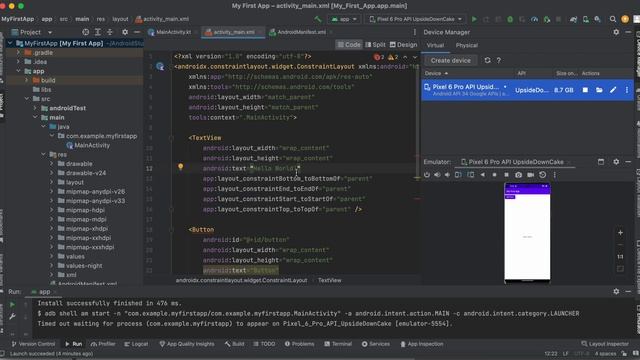Image resolution: width=640 pixels, height=360 pixels.
Task: Expand the build folder in project tree
Action: [x=27, y=80]
